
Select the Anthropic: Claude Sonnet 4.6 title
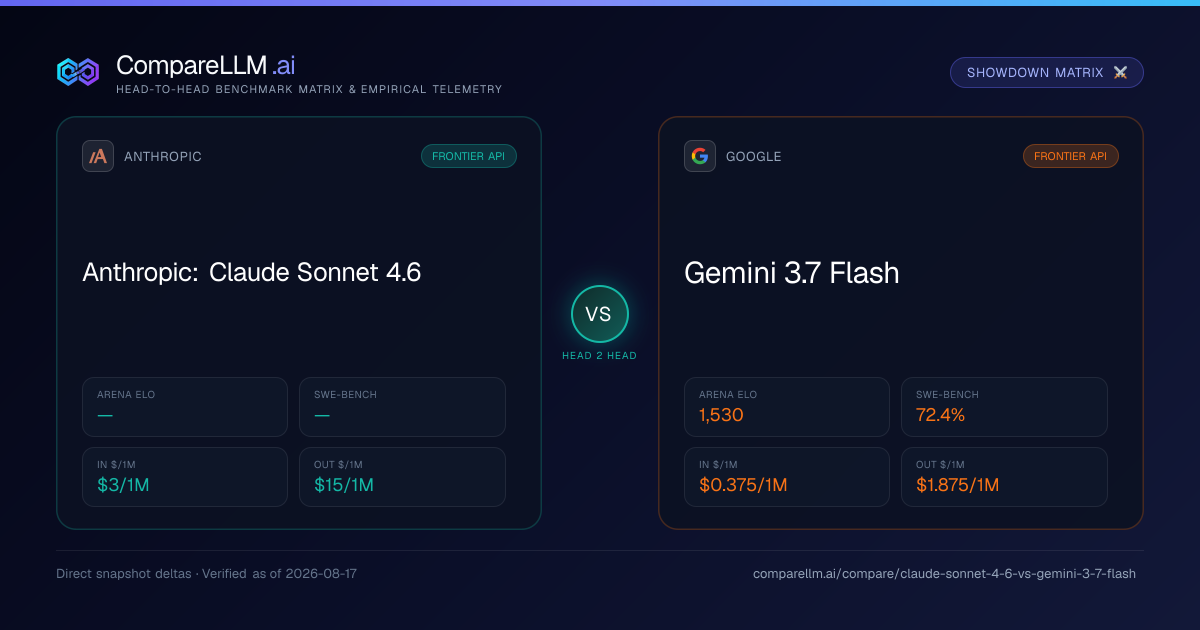(252, 273)
